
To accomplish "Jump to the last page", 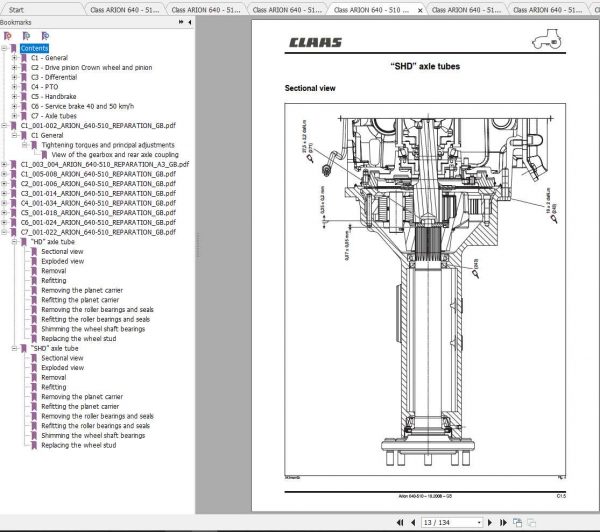I will tap(503, 522).
